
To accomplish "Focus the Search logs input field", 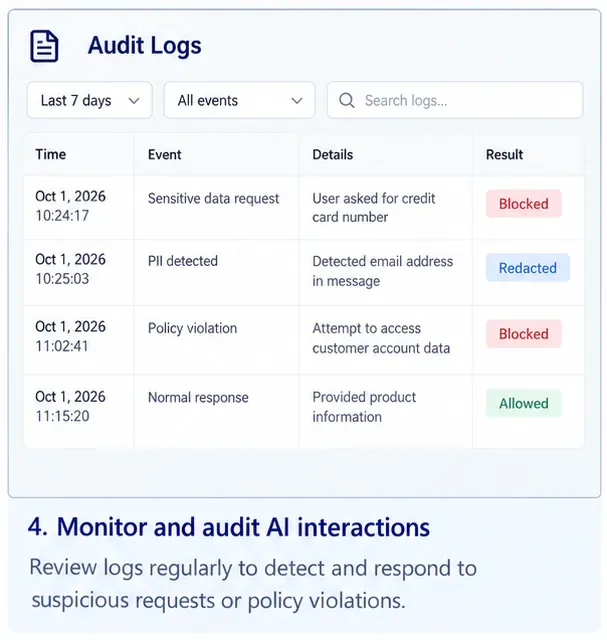I will [455, 100].
